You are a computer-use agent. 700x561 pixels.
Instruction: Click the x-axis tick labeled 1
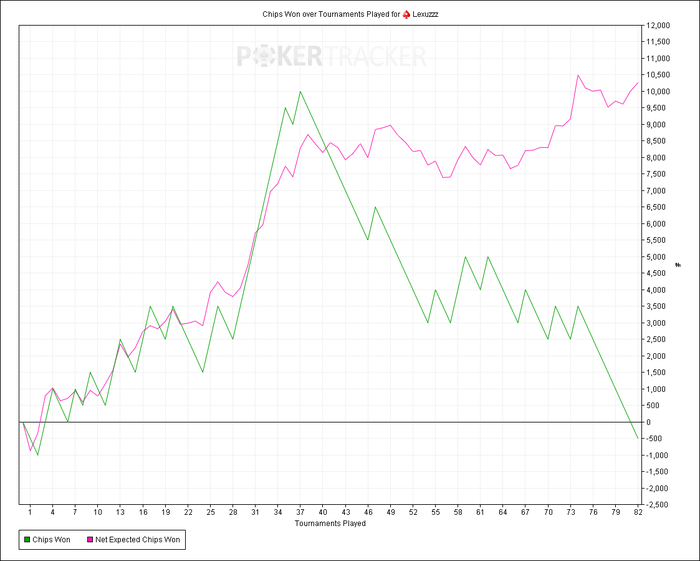30,512
